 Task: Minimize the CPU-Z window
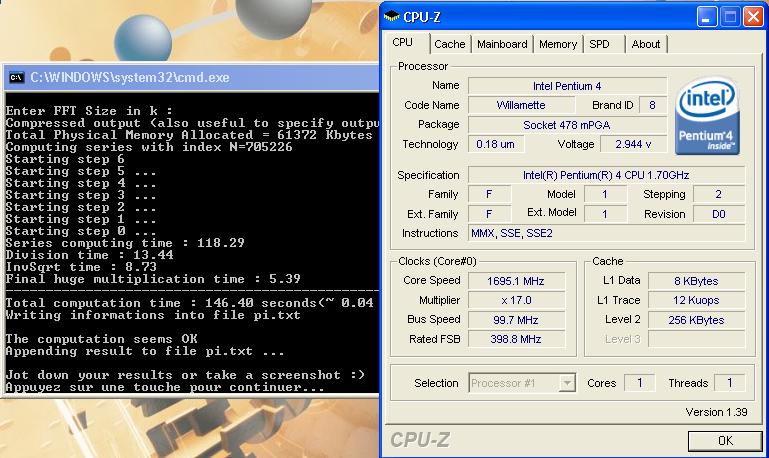pos(706,17)
